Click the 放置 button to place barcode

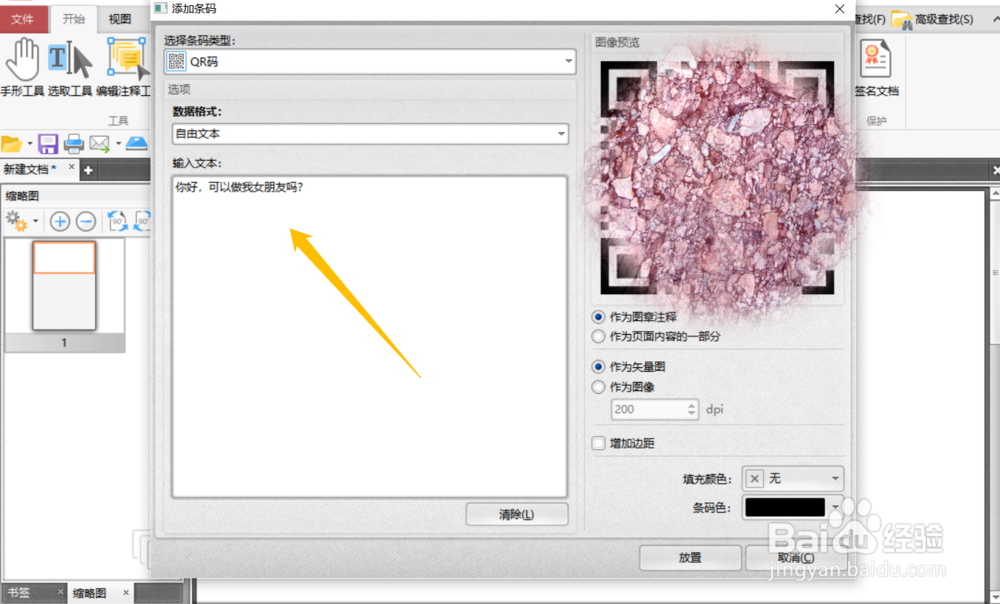(x=690, y=557)
